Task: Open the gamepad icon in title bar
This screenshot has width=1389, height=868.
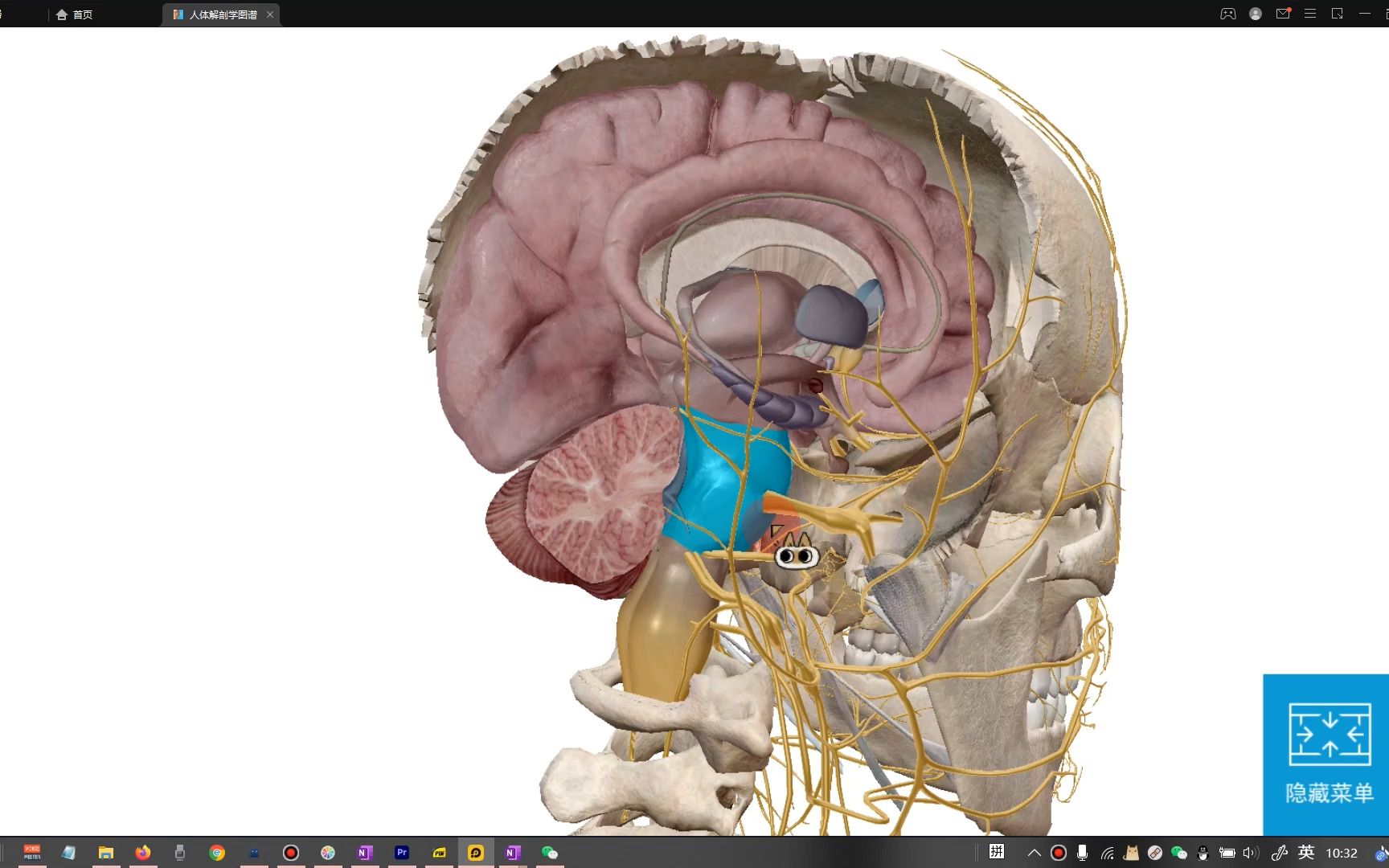Action: 1227,14
